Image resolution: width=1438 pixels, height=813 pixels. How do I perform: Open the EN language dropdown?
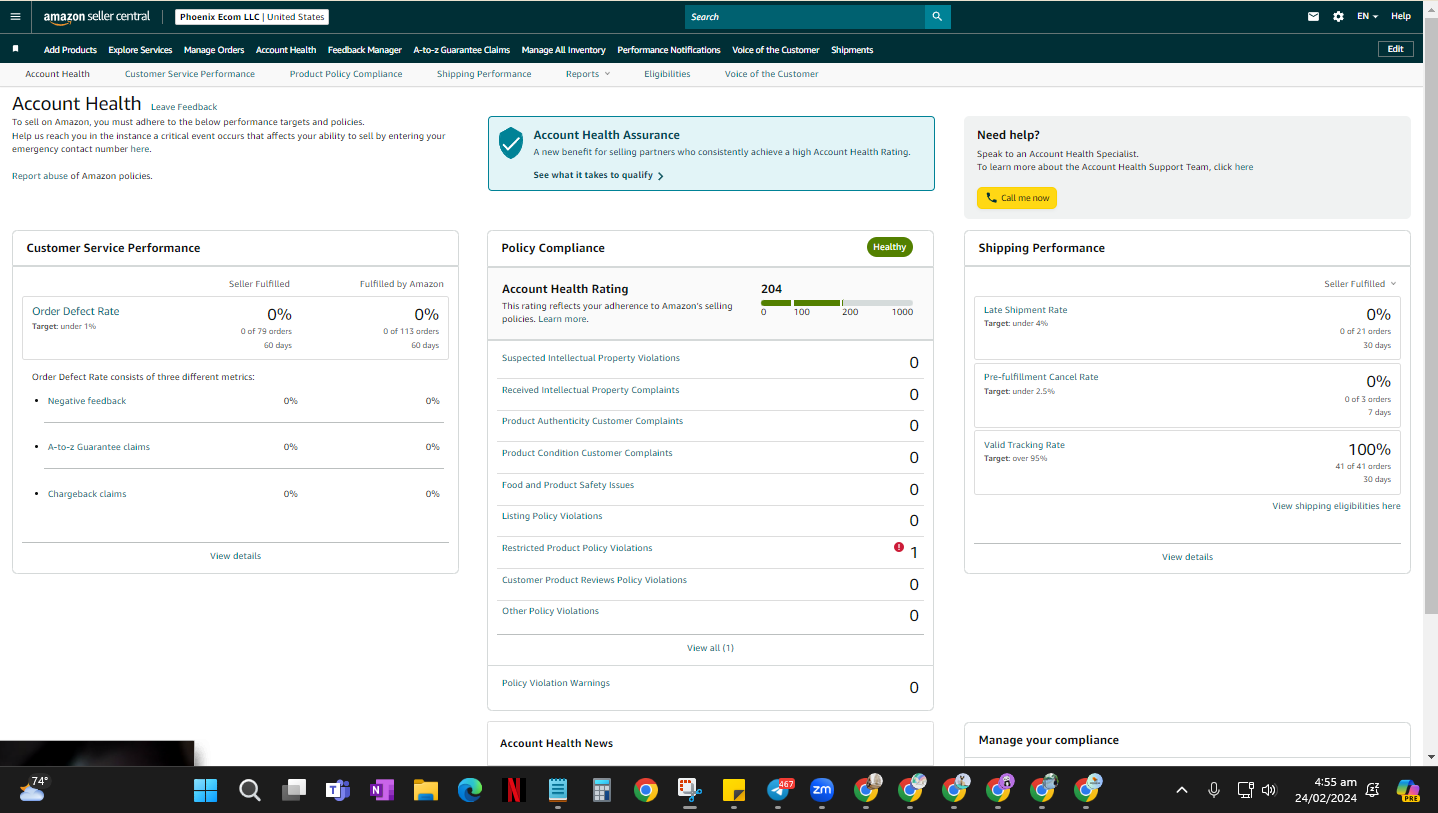[1367, 17]
